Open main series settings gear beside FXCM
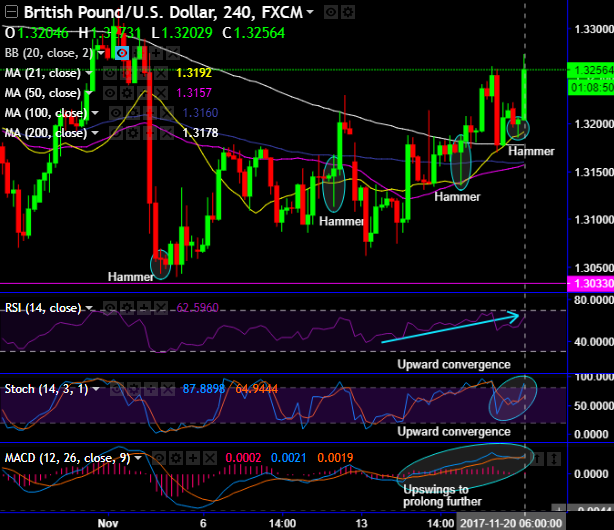614x530 pixels. (348, 13)
